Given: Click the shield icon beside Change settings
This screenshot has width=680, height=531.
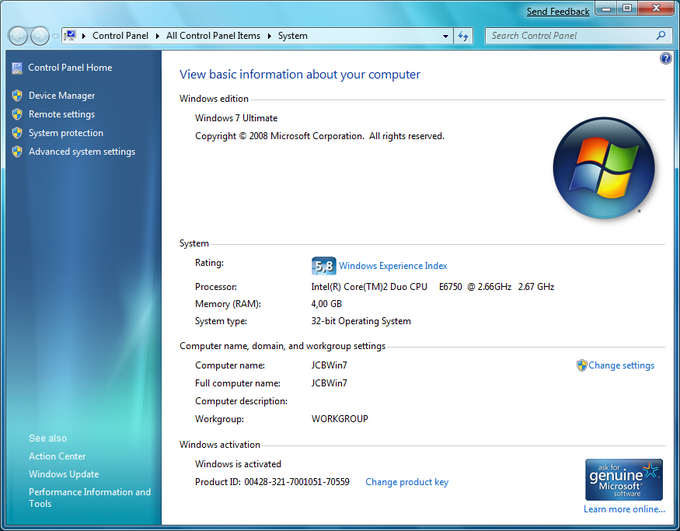Looking at the screenshot, I should pos(582,365).
